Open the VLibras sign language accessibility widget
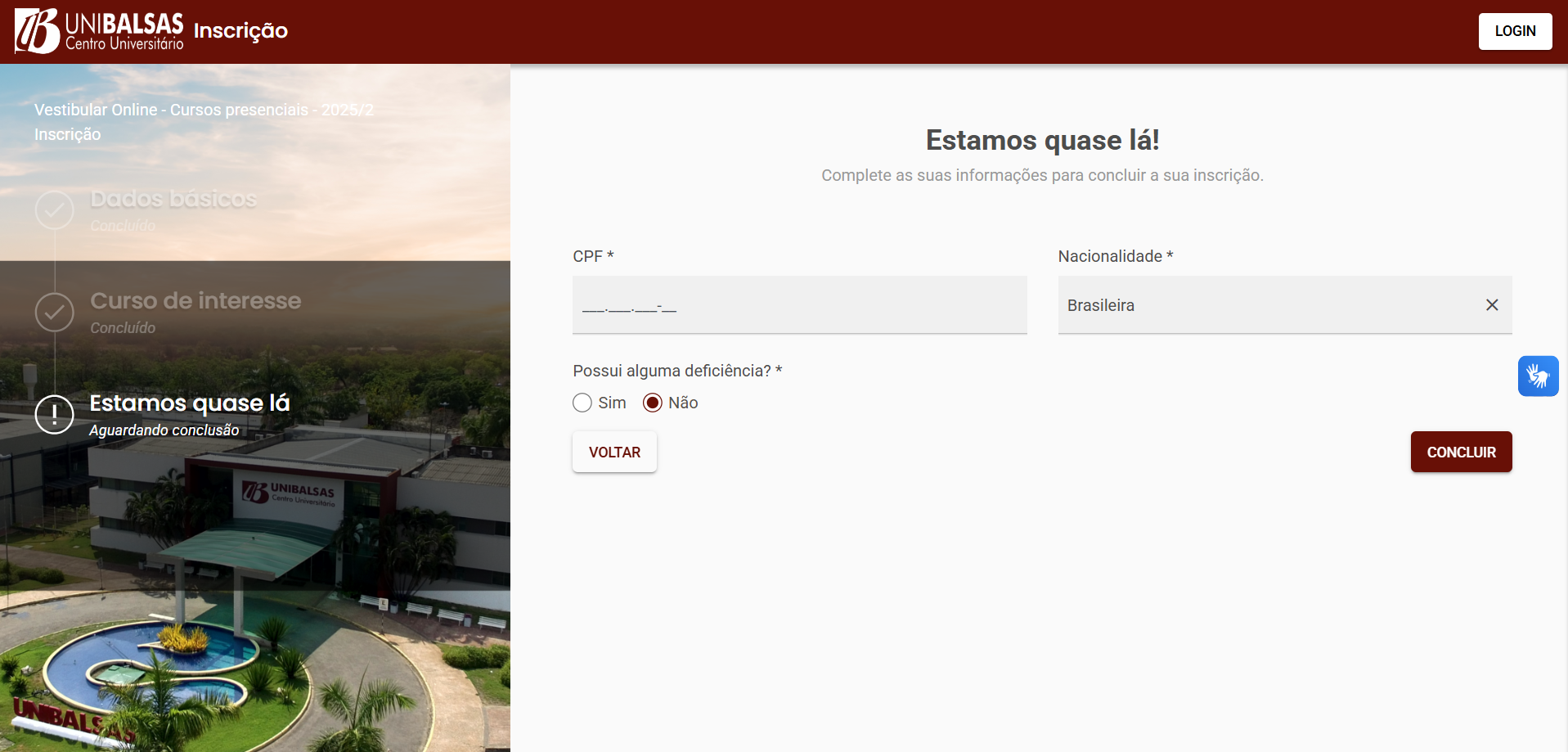Viewport: 1568px width, 752px height. [1537, 376]
